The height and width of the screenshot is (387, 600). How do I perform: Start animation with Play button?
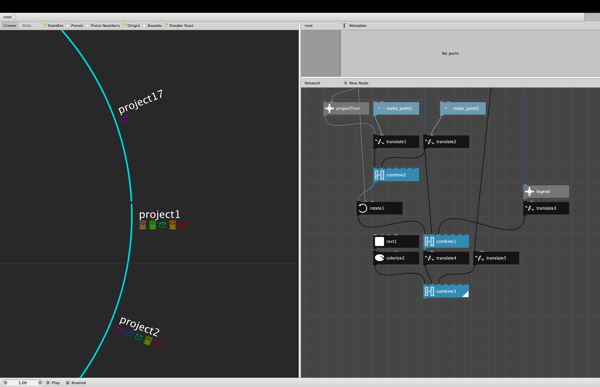[x=53, y=383]
